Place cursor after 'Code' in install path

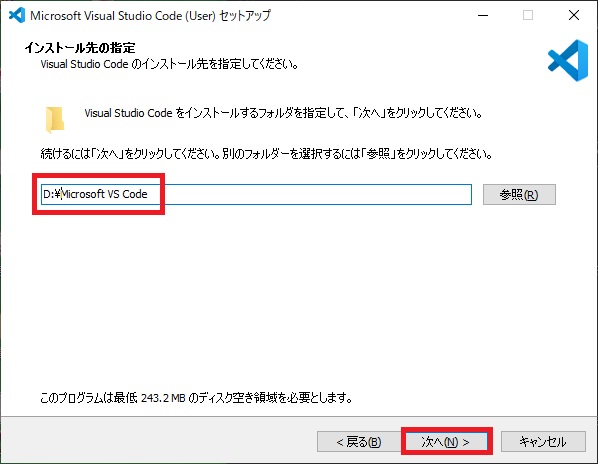(x=148, y=194)
